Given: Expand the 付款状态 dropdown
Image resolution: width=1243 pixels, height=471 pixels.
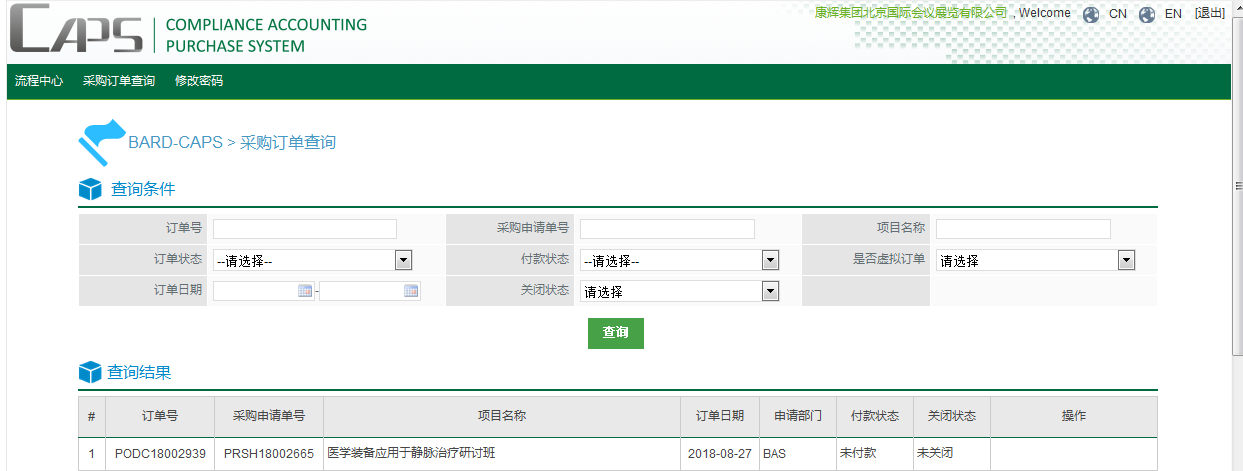Looking at the screenshot, I should point(770,261).
